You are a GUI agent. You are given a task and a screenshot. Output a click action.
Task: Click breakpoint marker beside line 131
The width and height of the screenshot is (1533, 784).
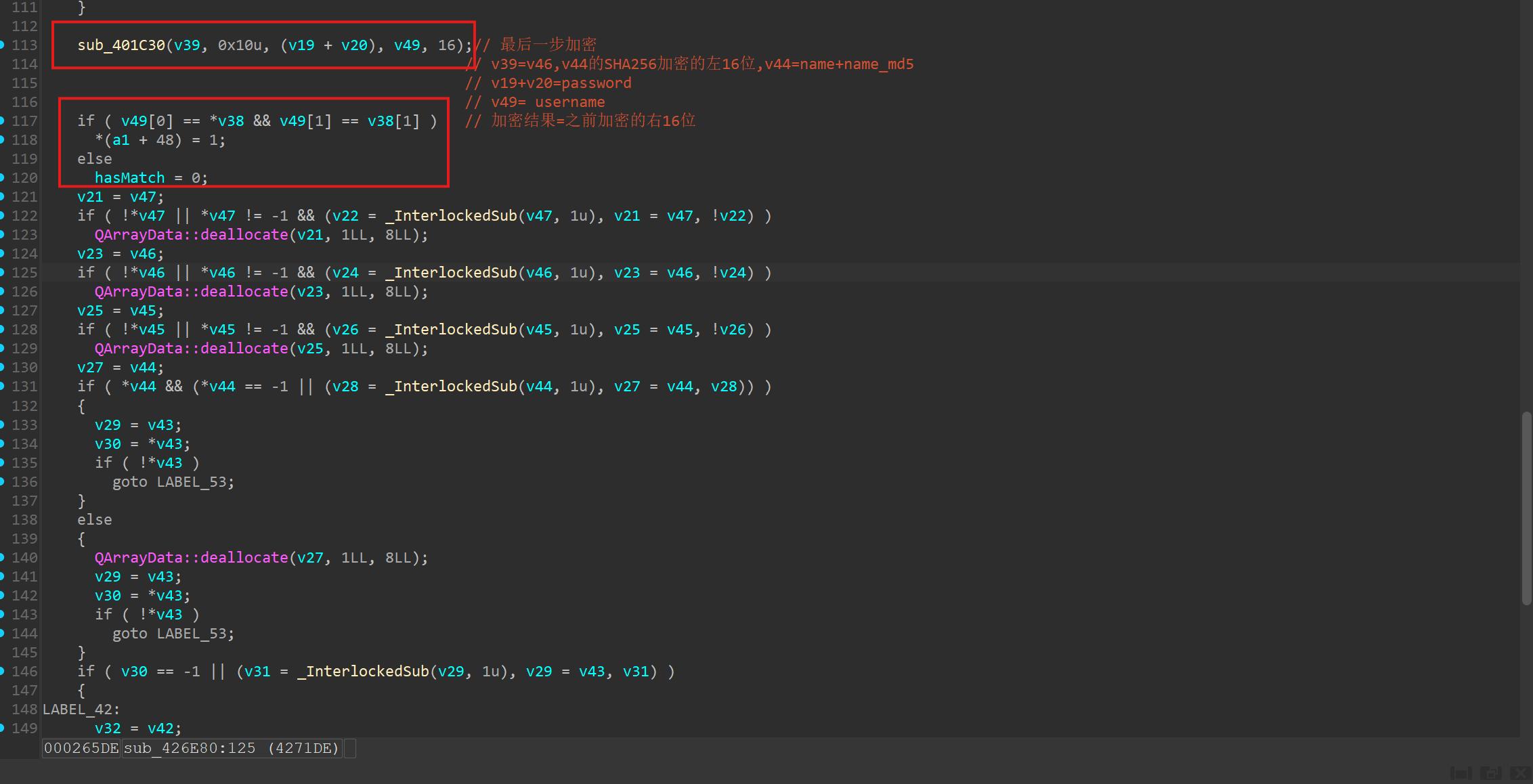coord(2,386)
